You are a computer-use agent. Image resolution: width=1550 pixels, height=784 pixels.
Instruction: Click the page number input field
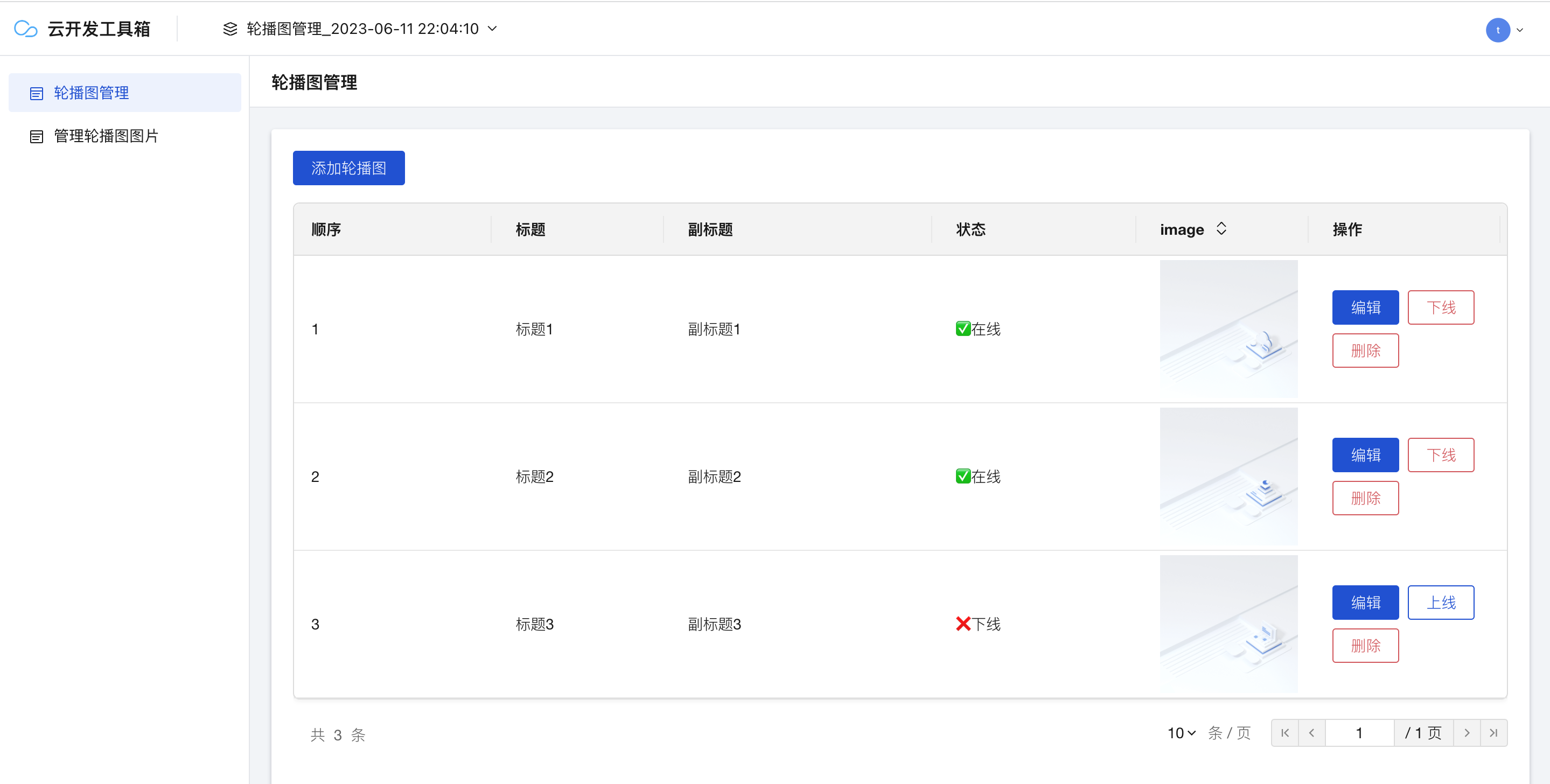(x=1359, y=733)
